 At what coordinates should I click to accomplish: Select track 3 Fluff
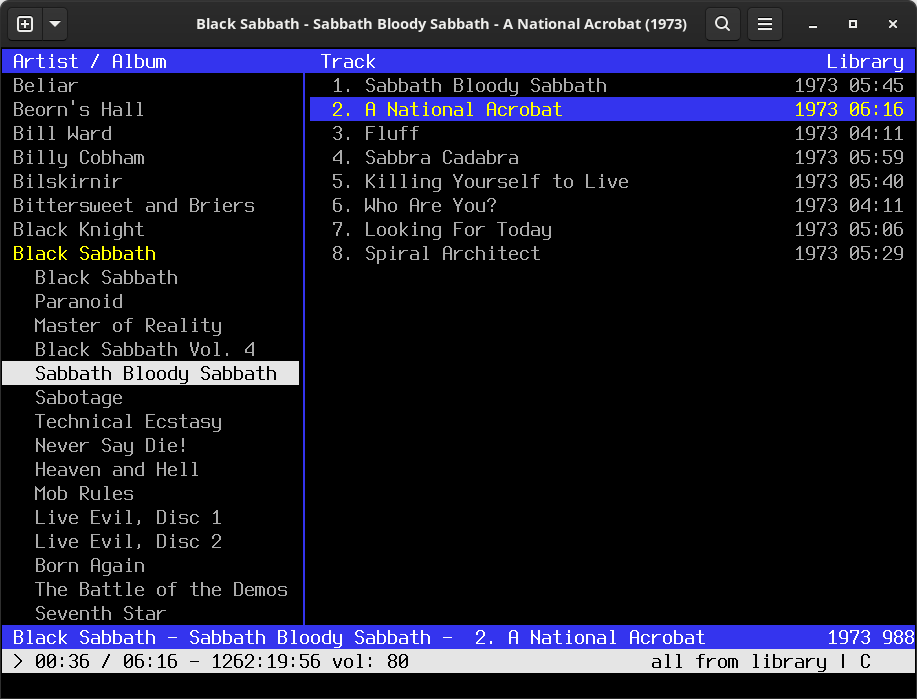coord(612,133)
